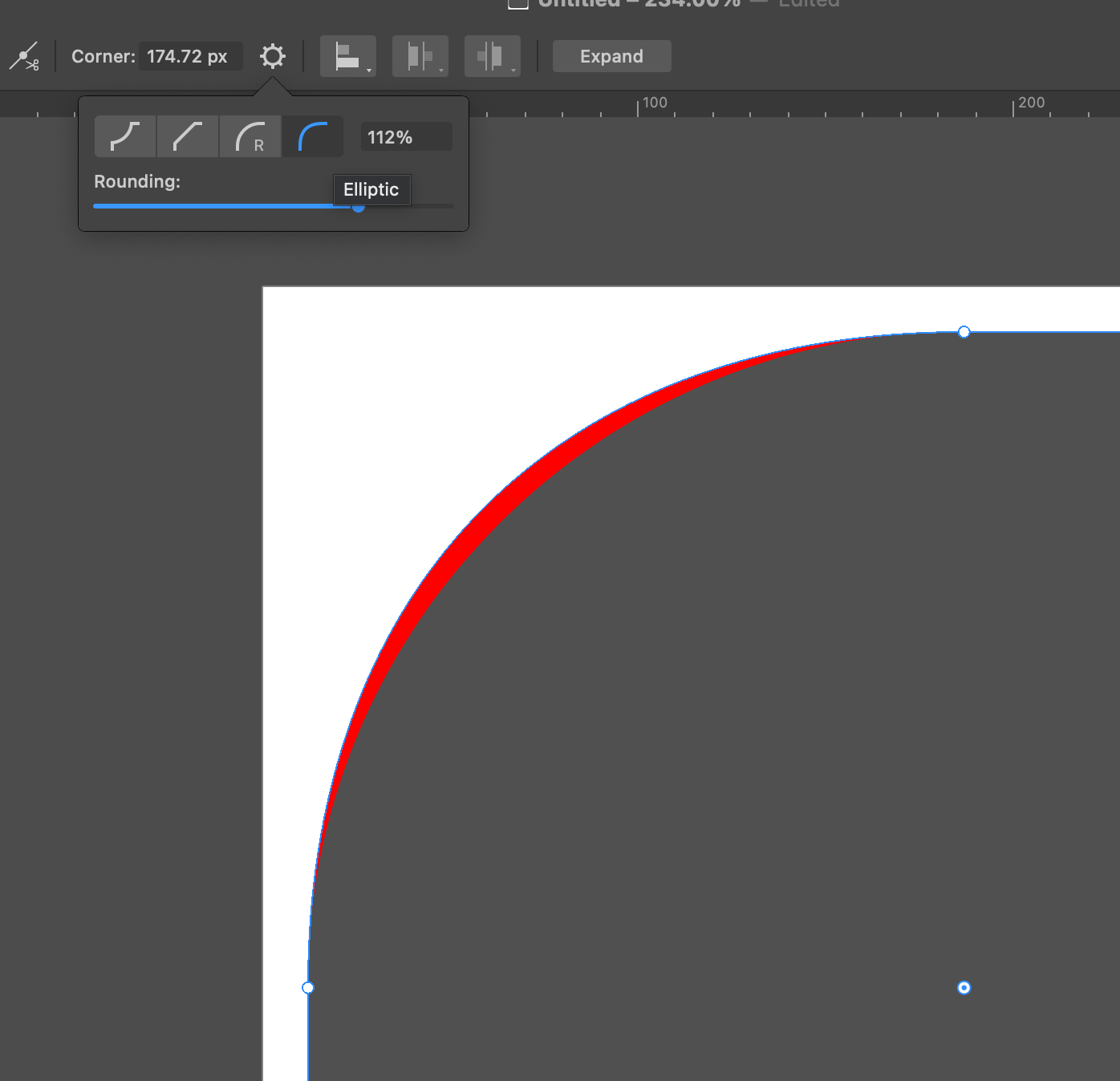Choose the chamfer (straight) corner style
The height and width of the screenshot is (1081, 1120).
pyautogui.click(x=188, y=136)
